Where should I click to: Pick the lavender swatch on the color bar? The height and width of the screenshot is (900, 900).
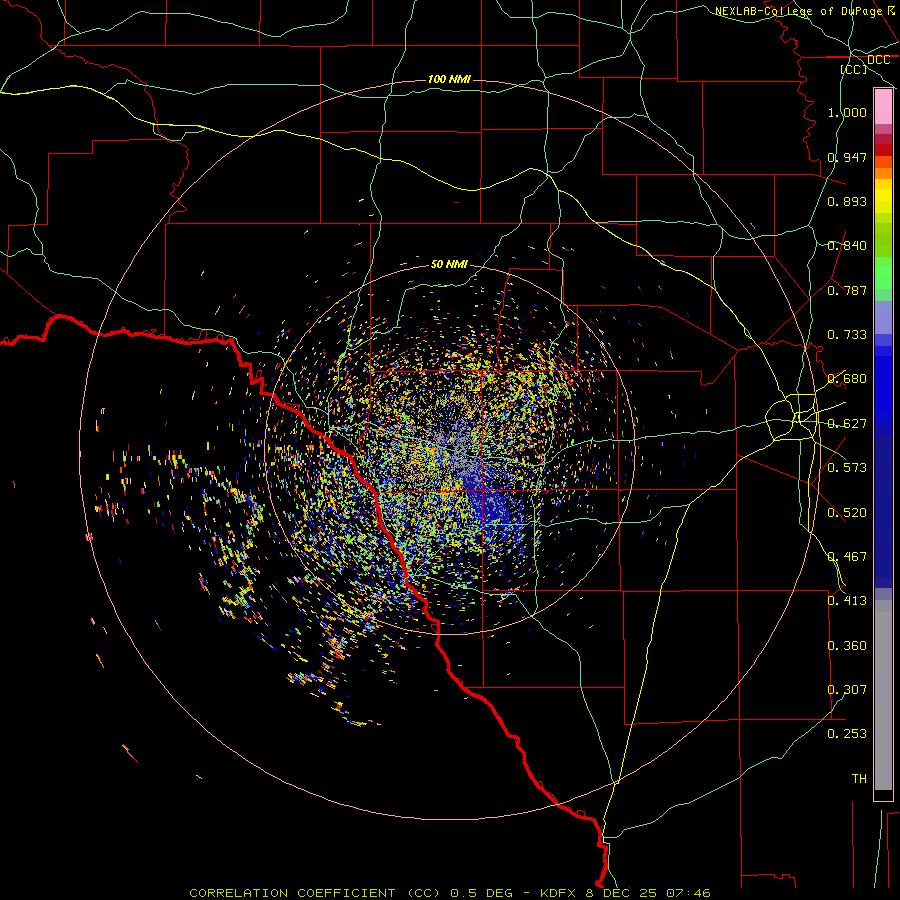883,317
